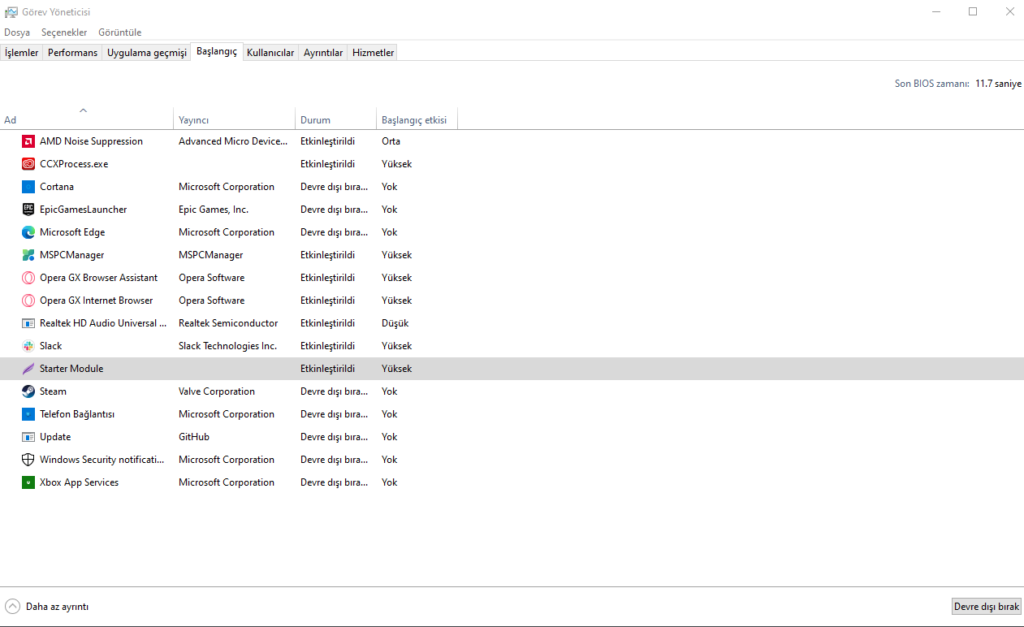The width and height of the screenshot is (1024, 627).
Task: Click the Cortana blue square icon
Action: point(28,187)
